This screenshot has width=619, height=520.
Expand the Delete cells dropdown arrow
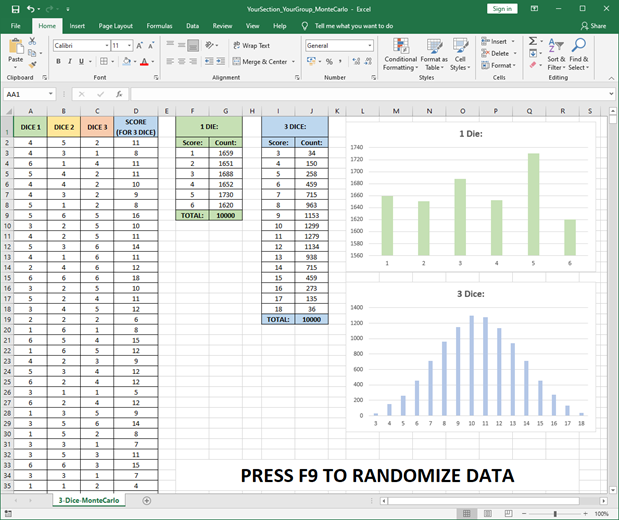(515, 53)
